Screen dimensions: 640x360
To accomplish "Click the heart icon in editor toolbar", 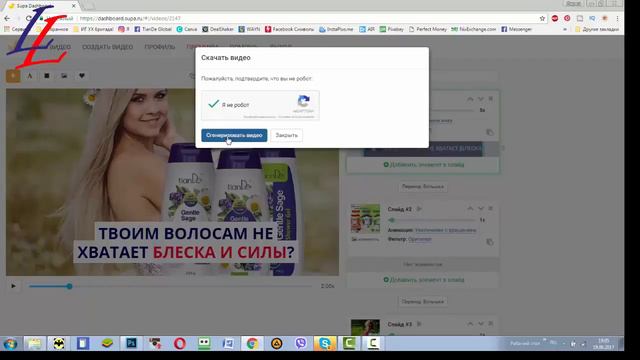I will click(x=82, y=76).
